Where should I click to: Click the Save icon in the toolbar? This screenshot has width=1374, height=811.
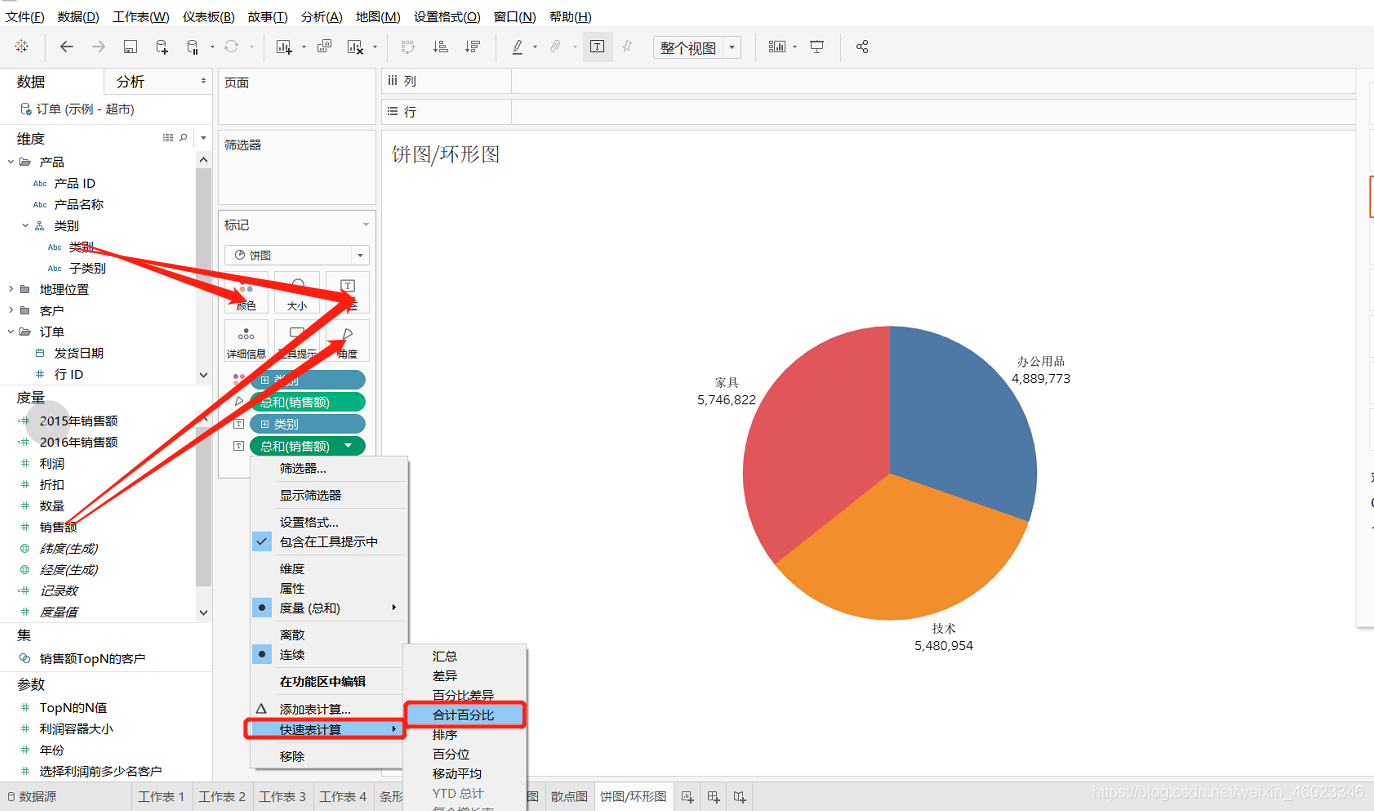click(130, 46)
